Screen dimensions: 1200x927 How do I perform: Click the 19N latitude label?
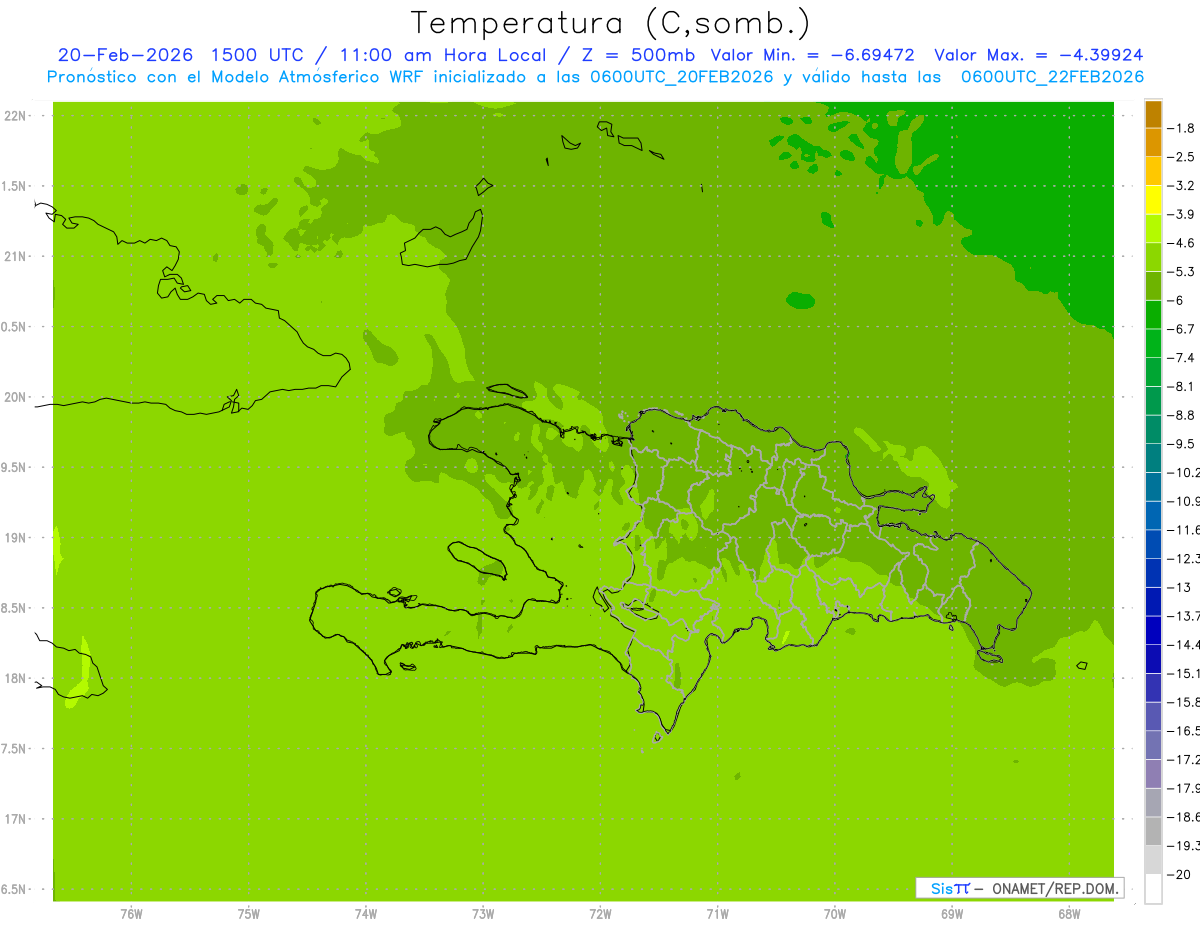point(15,538)
